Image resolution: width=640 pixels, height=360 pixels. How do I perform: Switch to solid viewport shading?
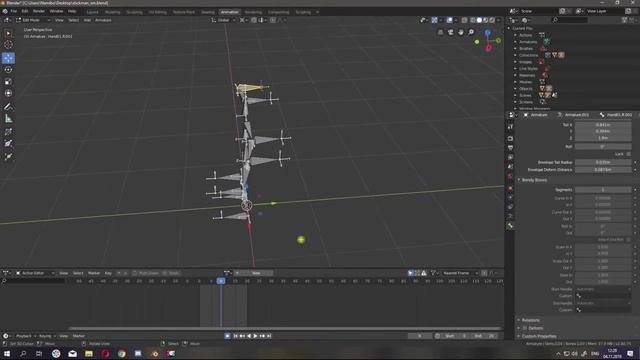(x=479, y=20)
